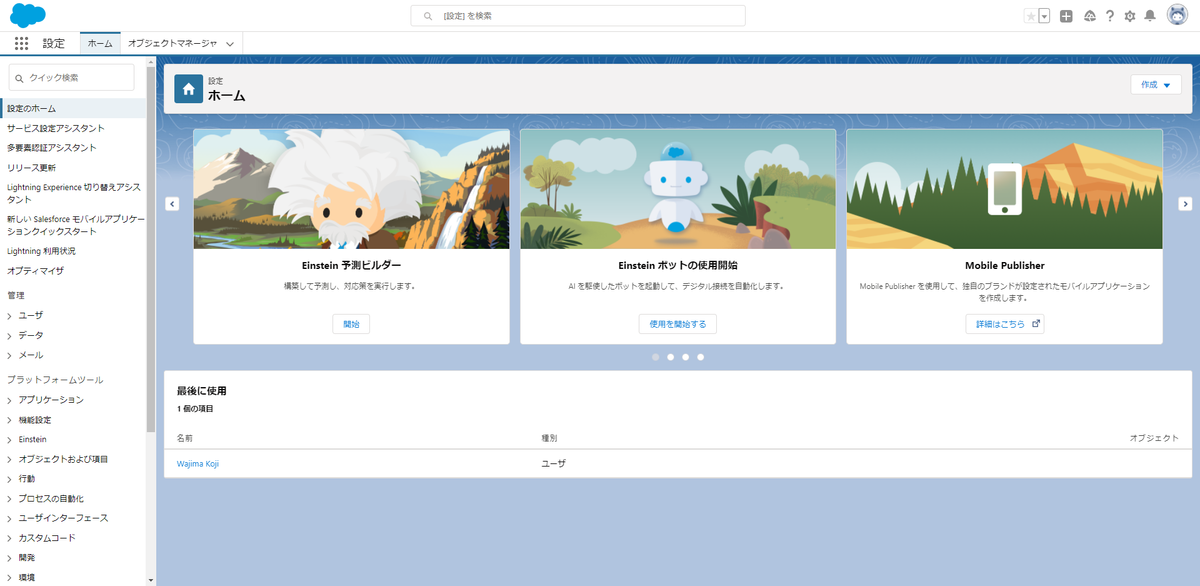Open the App Launcher grid icon
The width and height of the screenshot is (1200, 586).
(22, 44)
